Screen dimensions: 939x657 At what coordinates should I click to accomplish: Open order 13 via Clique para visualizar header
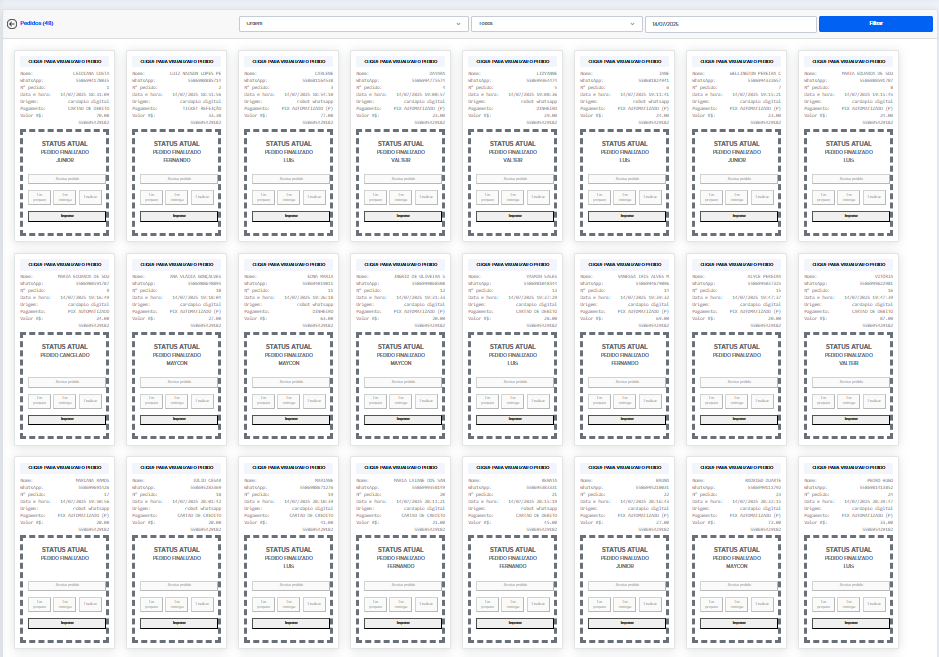coord(513,264)
